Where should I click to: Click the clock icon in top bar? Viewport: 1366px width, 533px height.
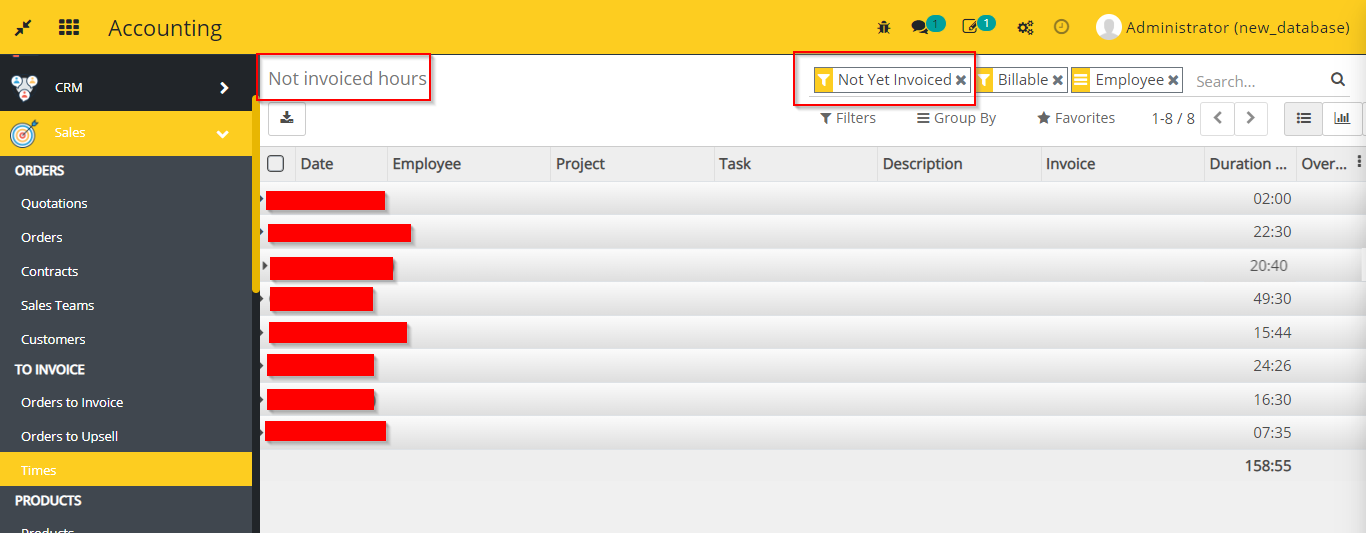(x=1062, y=27)
